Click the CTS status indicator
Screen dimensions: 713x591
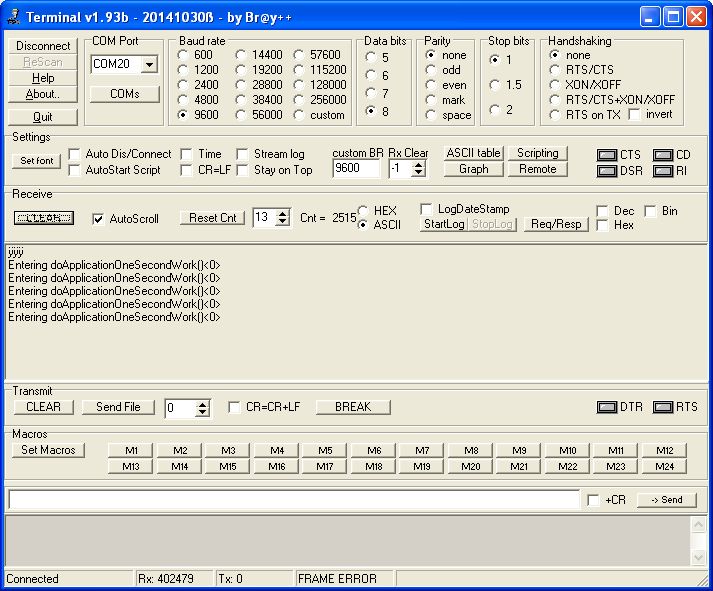(x=607, y=155)
